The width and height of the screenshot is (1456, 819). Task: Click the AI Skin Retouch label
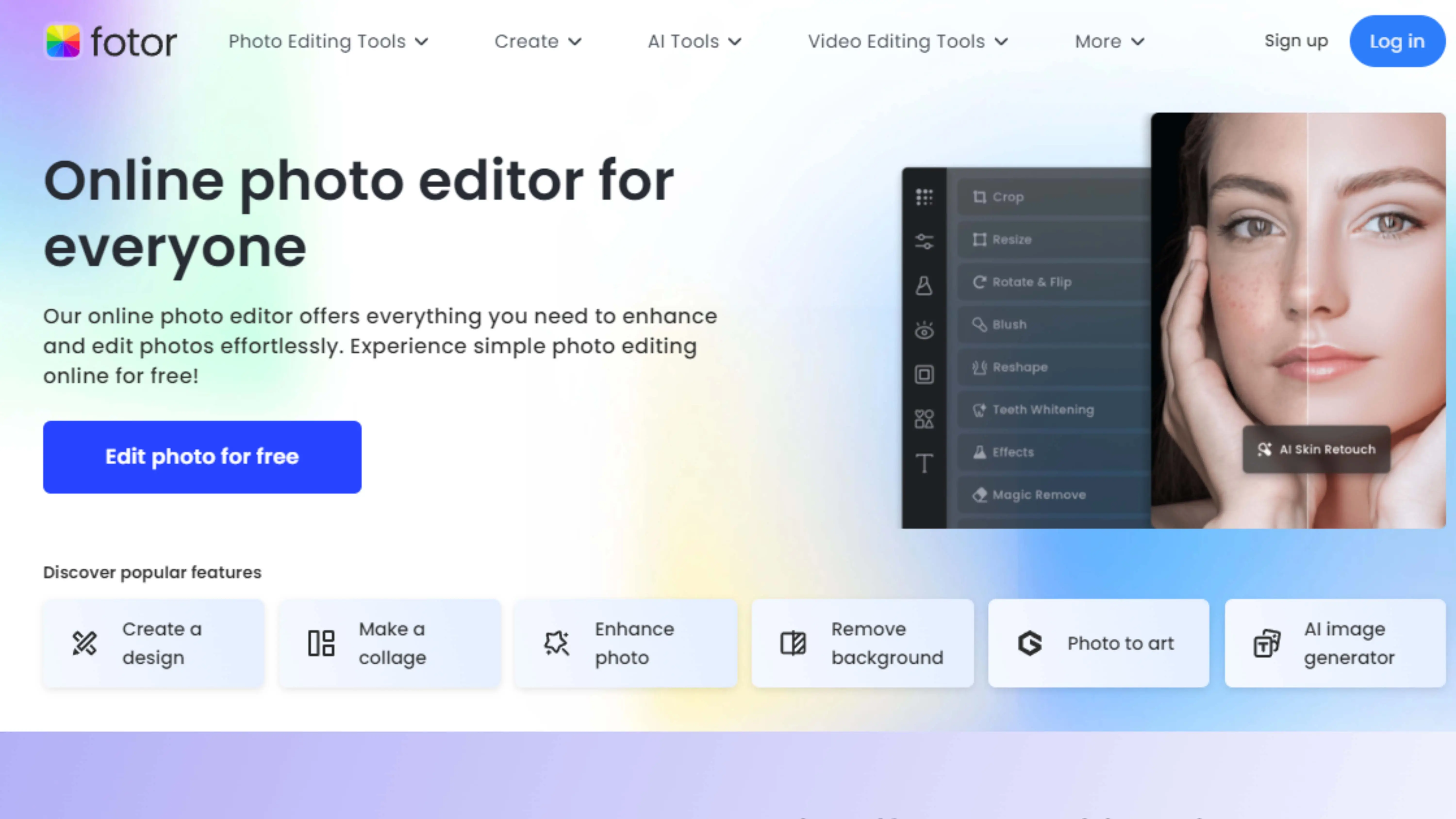coord(1327,449)
